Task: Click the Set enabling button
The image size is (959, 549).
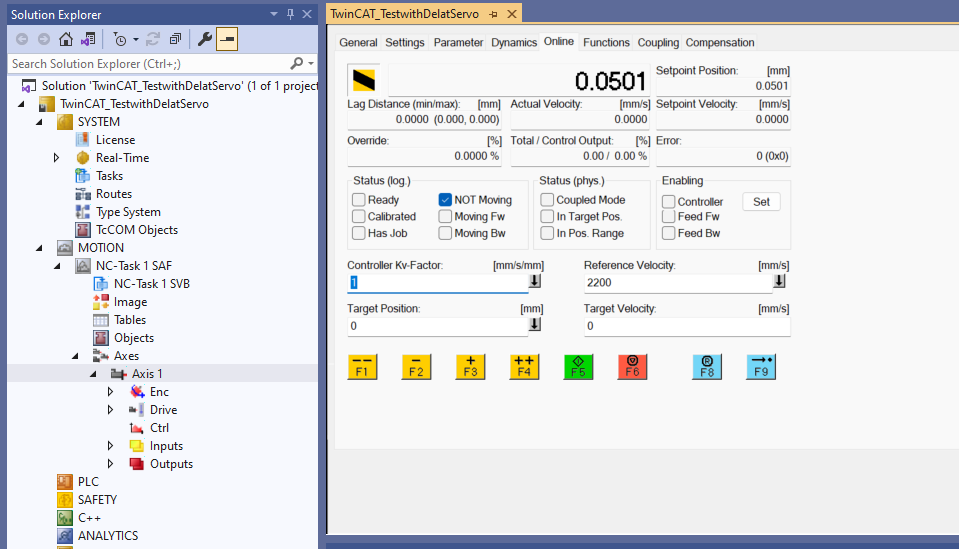Action: (761, 202)
